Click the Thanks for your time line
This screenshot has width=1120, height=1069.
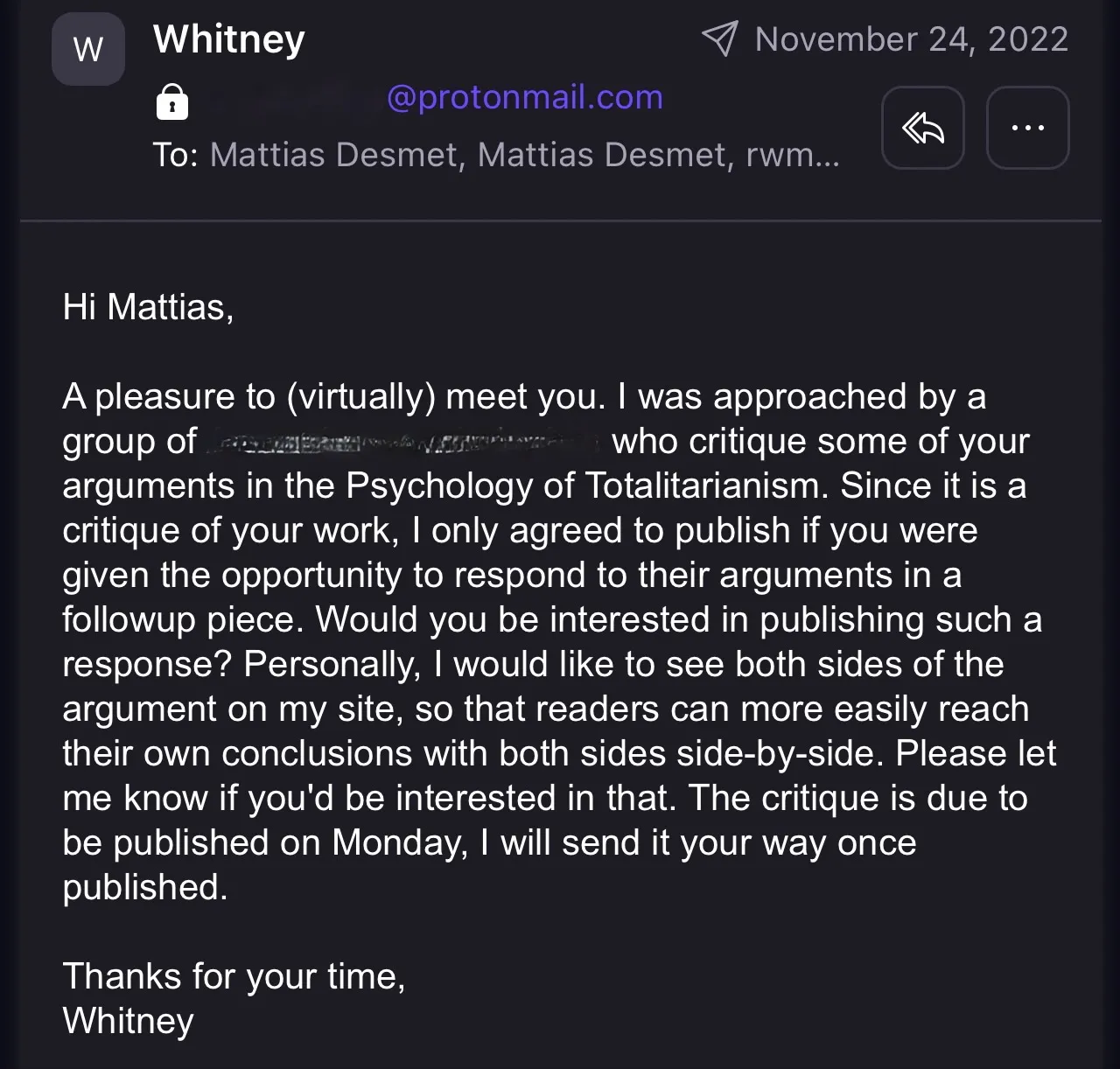tap(234, 976)
